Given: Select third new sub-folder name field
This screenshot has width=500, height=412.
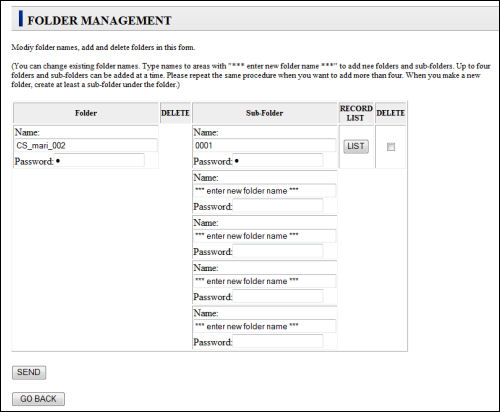Looking at the screenshot, I should coord(265,281).
